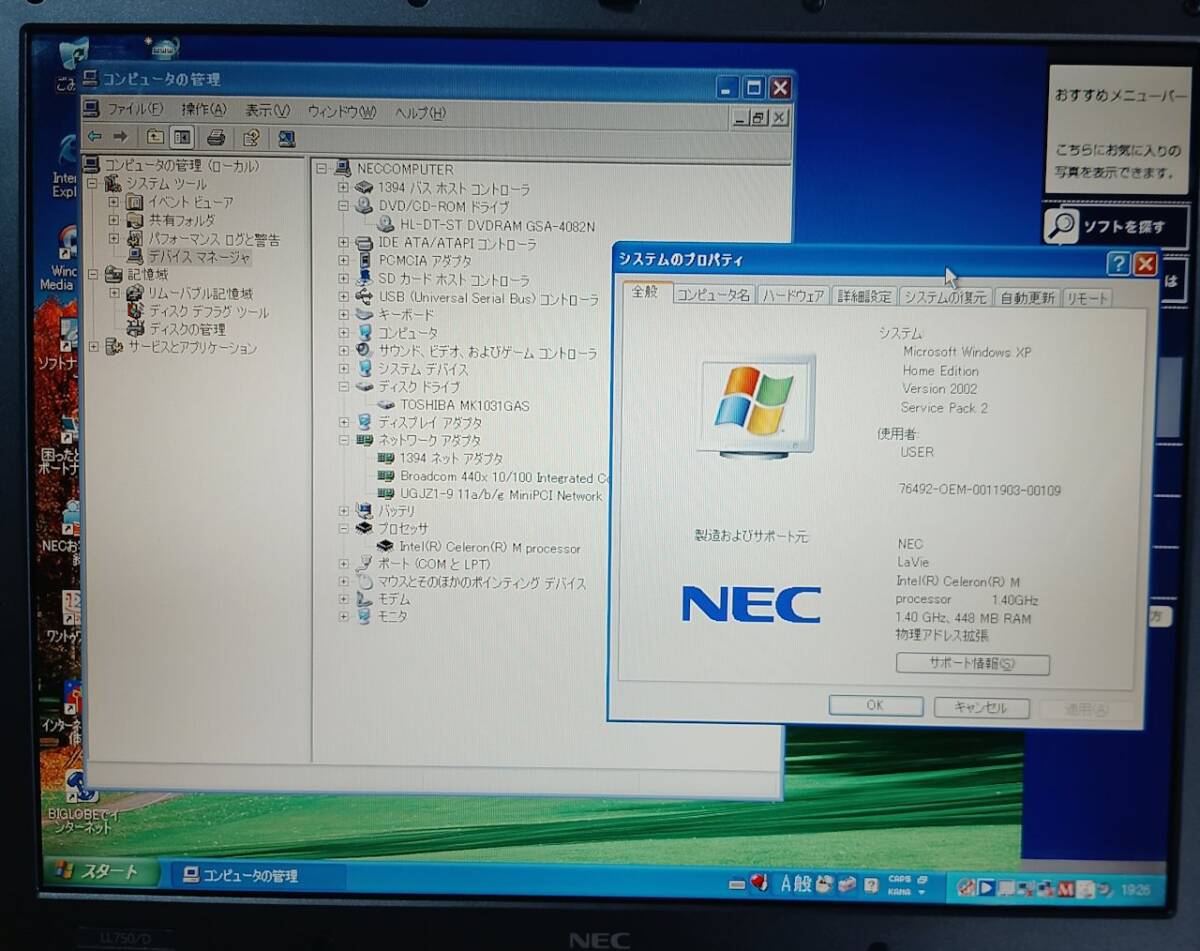Collapse the プロセッサ category
1200x951 pixels.
(343, 528)
